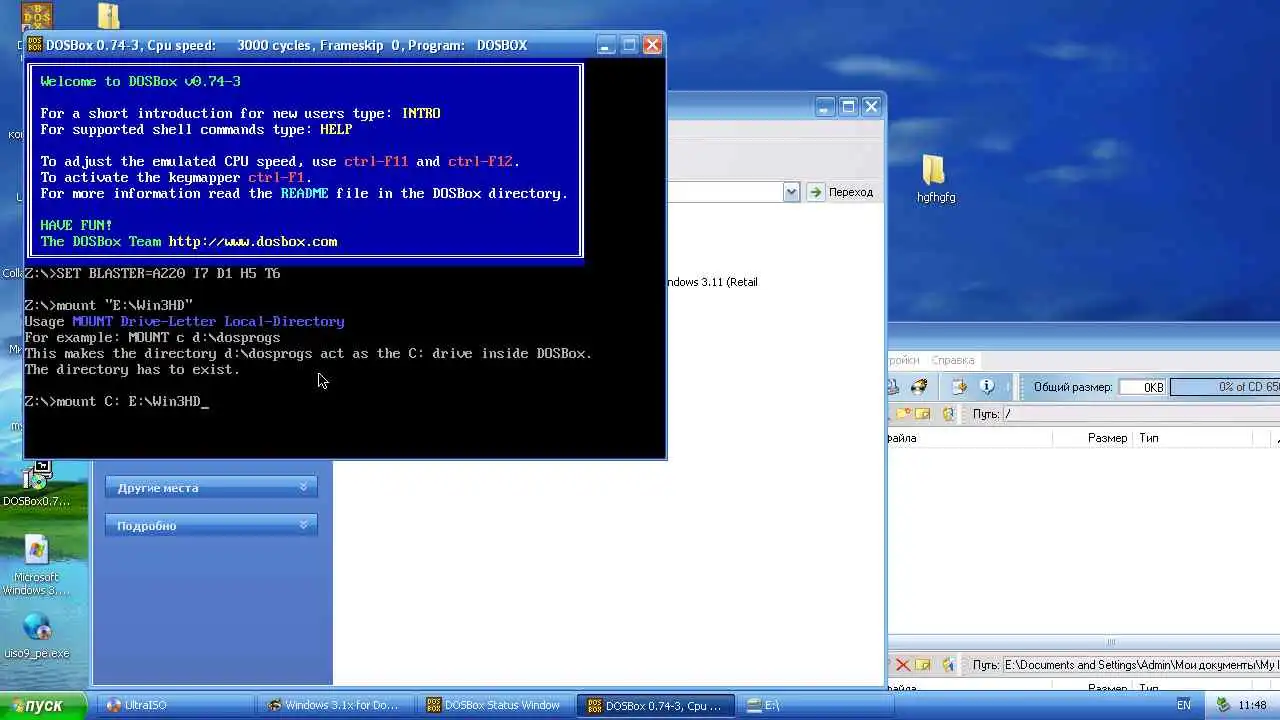The height and width of the screenshot is (720, 1280).
Task: Maximize the Explorer window behind DOSBox
Action: click(x=848, y=106)
